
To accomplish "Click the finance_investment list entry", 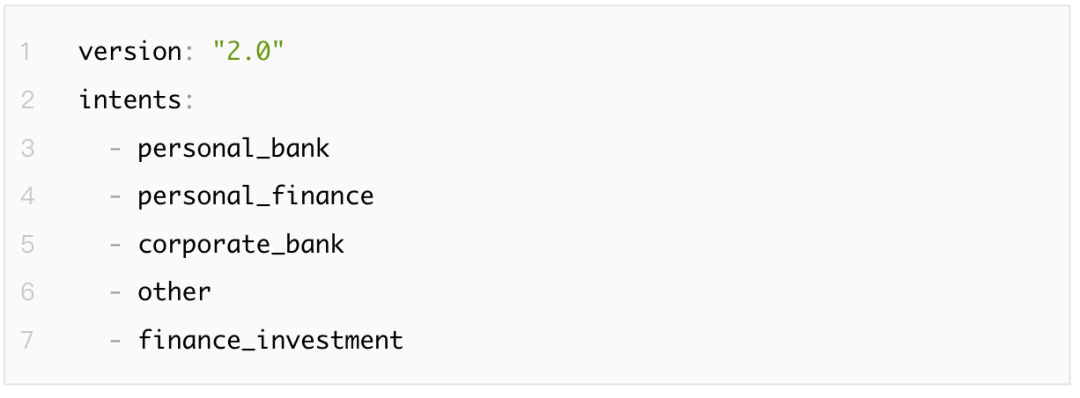I will 270,340.
